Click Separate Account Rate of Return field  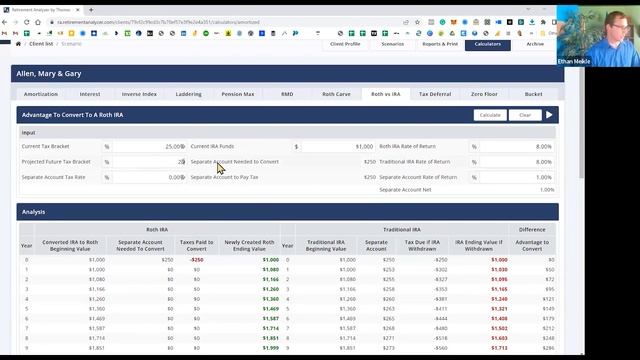tap(516, 177)
